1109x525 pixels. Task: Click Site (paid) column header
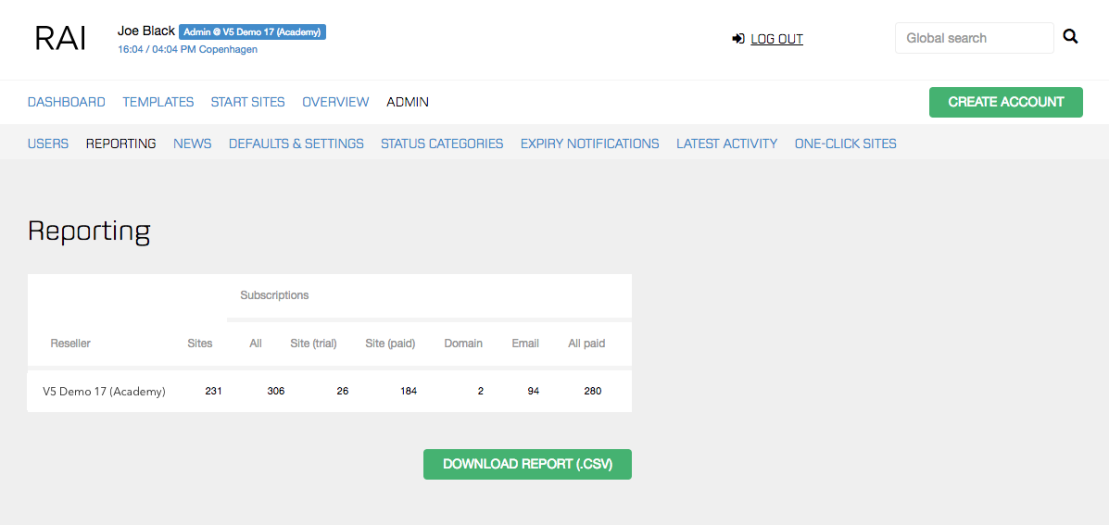390,343
